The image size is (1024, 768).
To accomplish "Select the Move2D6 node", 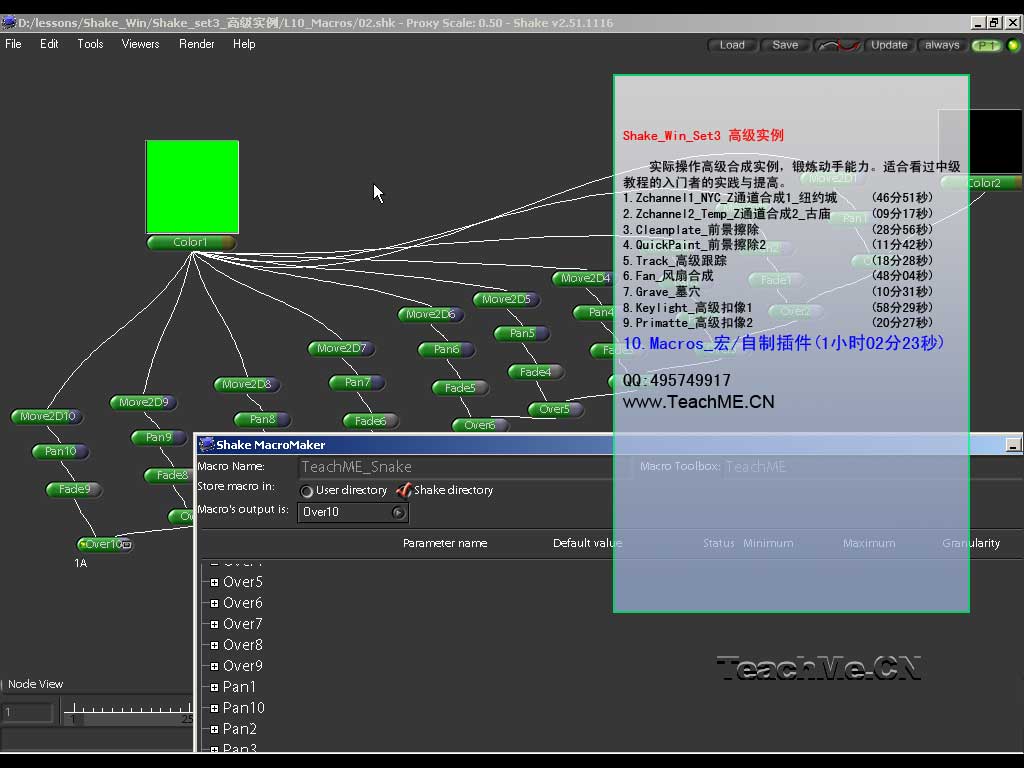I will point(431,314).
